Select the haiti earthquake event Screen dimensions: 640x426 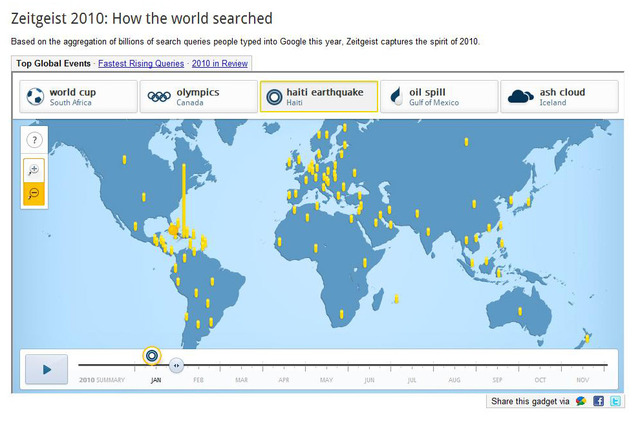[x=318, y=96]
